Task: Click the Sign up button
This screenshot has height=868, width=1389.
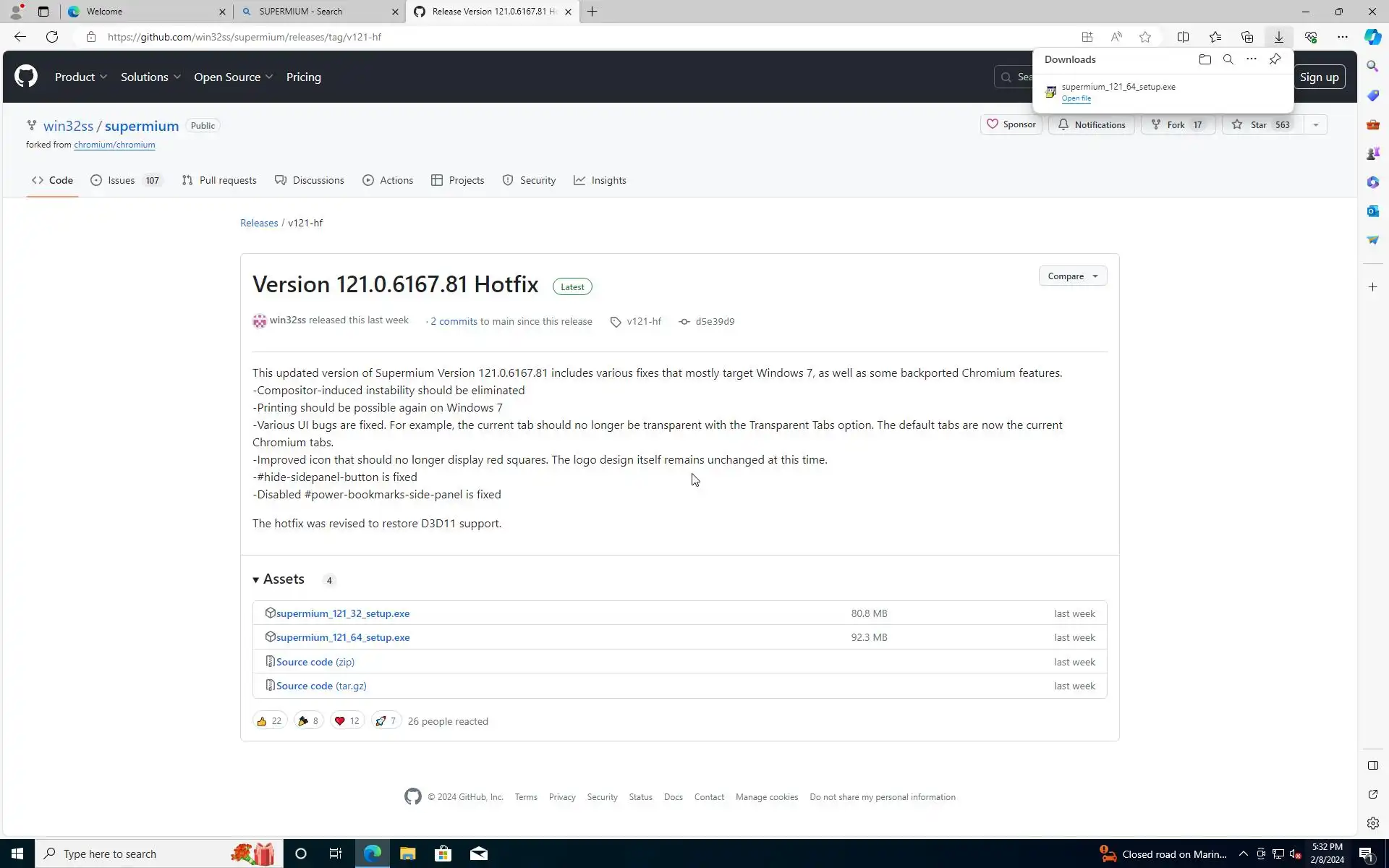Action: (x=1318, y=77)
